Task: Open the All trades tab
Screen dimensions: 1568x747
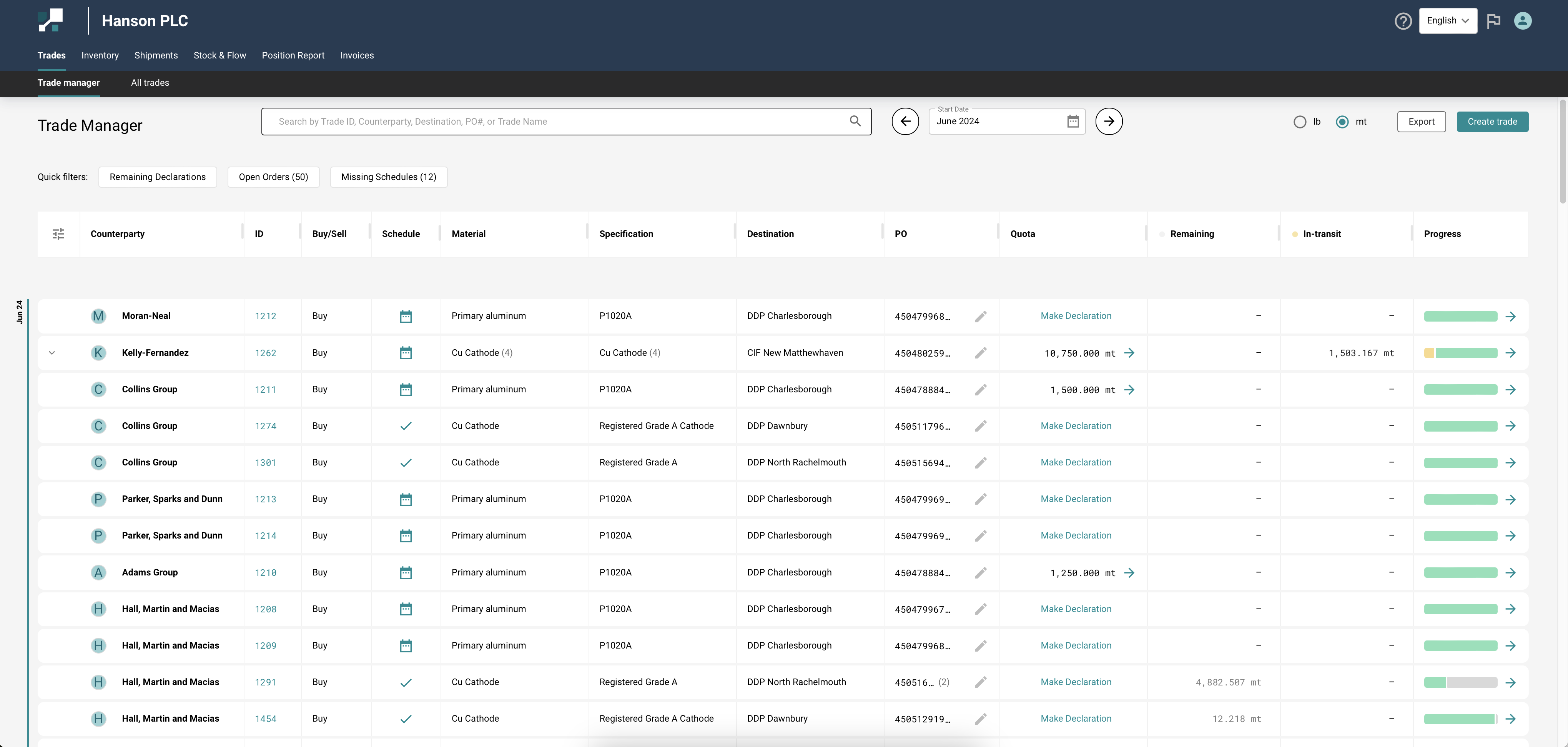Action: 150,83
